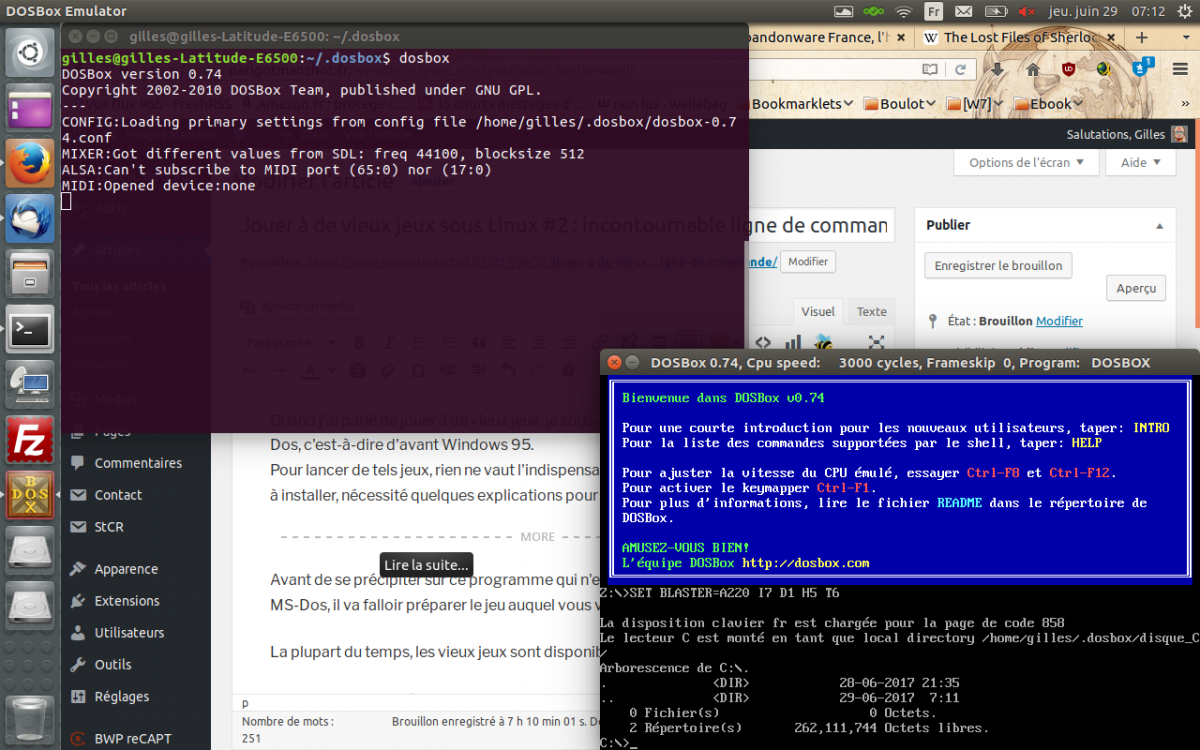Open Thunderbird mail from launcher
The height and width of the screenshot is (750, 1200).
30,218
